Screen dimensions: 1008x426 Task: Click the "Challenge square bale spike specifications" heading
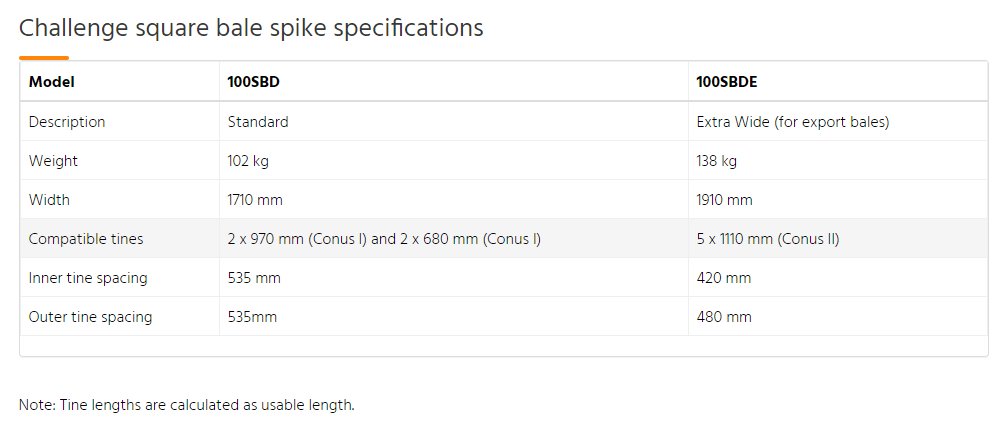tap(251, 28)
